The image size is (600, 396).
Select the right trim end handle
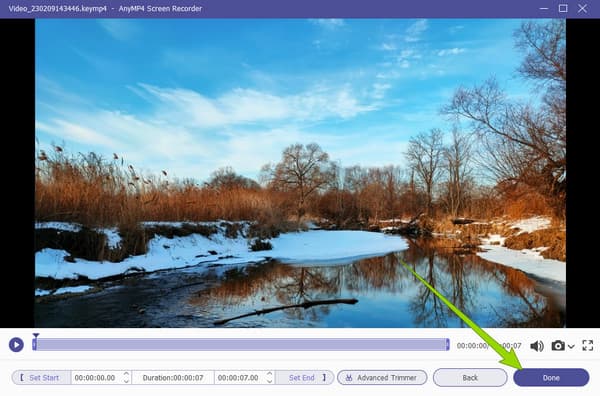(447, 344)
